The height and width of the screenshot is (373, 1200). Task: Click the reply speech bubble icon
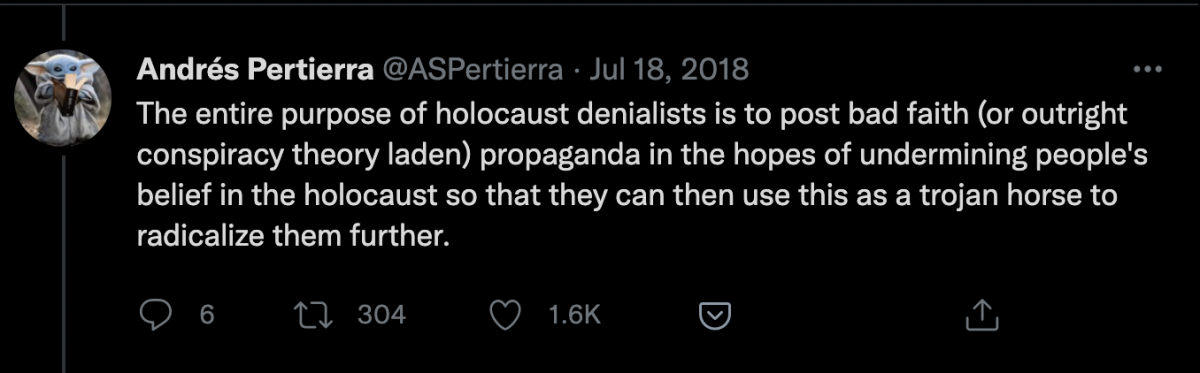pos(155,314)
